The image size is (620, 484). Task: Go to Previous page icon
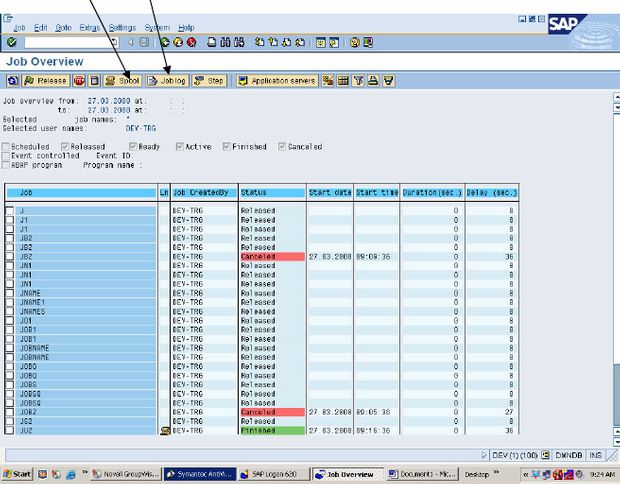273,42
